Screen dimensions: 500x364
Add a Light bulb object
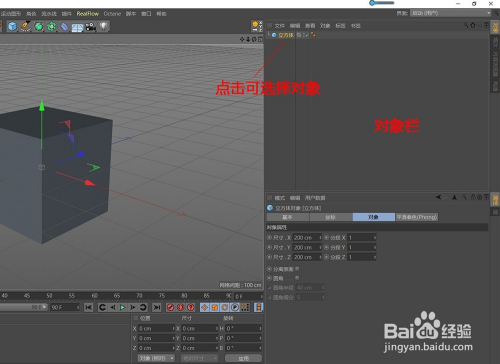104,26
